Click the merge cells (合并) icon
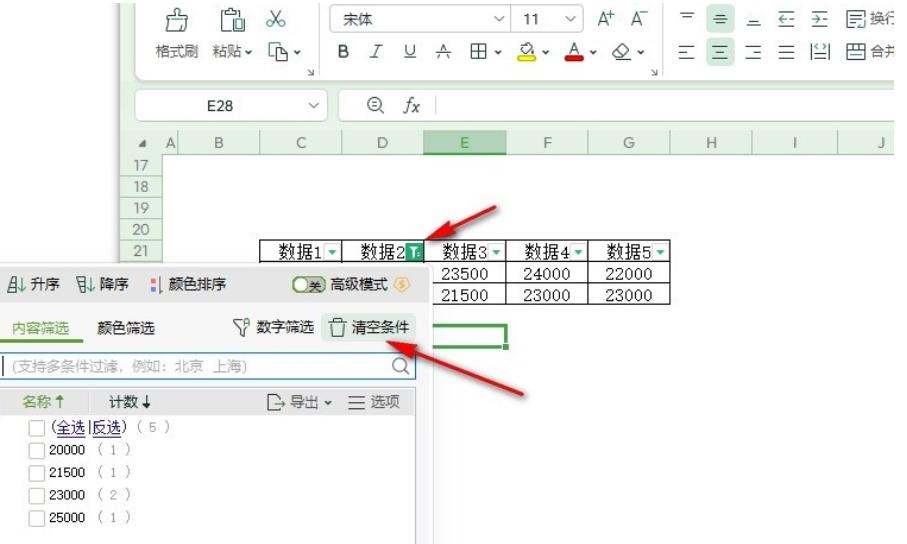Image resolution: width=907 pixels, height=544 pixels. click(x=856, y=52)
